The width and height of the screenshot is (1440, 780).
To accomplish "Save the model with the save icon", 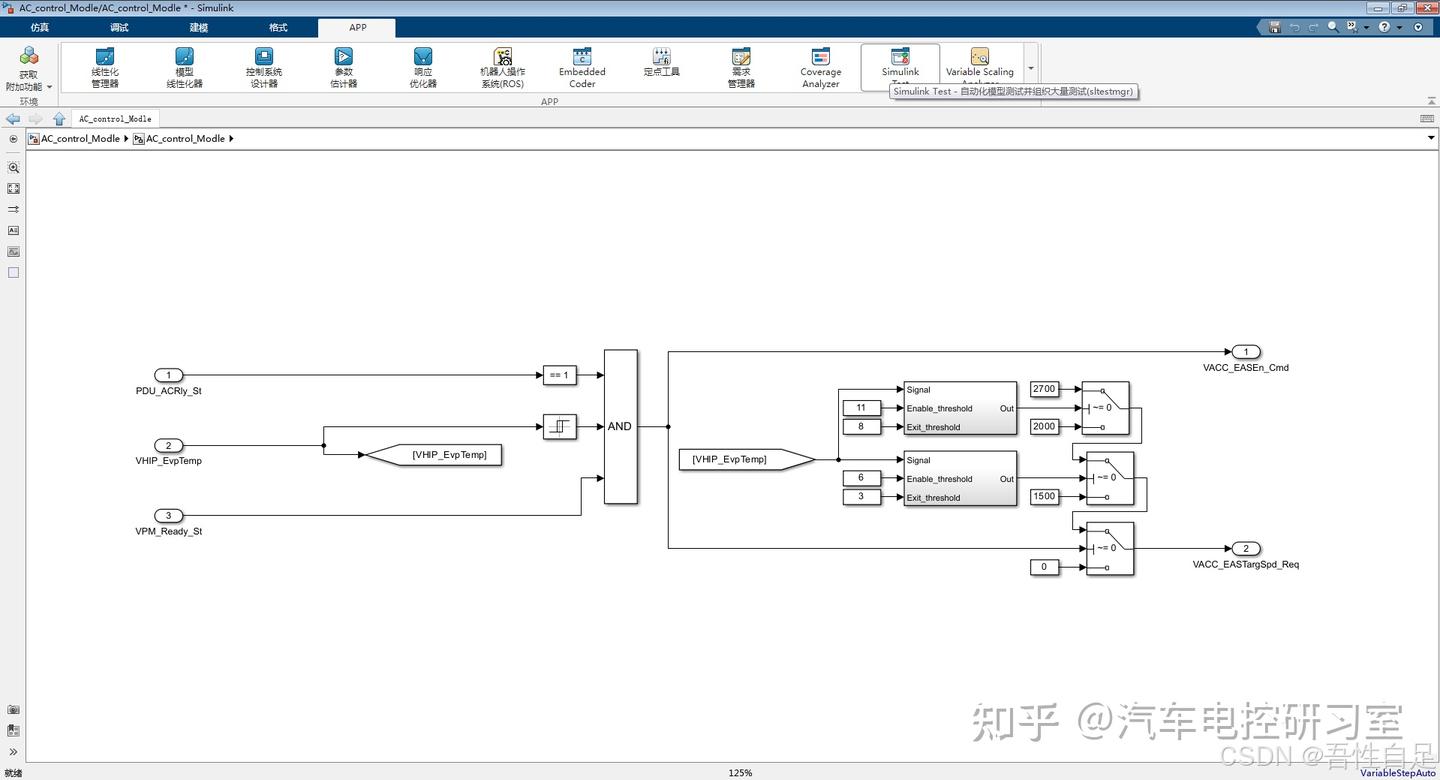I will (x=1274, y=27).
